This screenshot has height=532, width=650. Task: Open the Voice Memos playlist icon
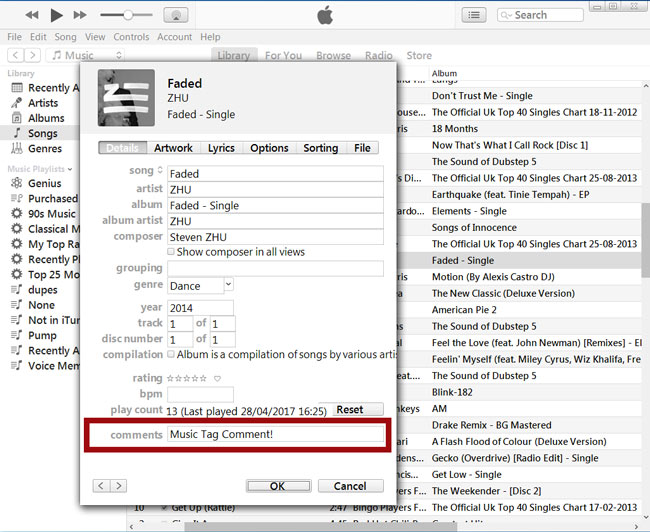point(17,365)
